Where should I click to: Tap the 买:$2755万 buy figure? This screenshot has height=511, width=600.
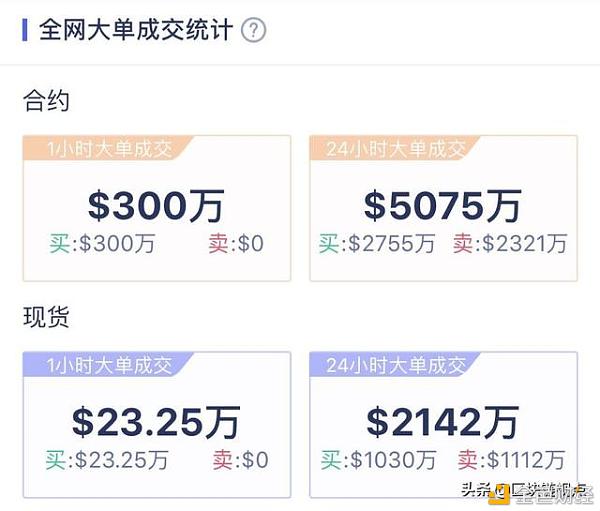[377, 243]
